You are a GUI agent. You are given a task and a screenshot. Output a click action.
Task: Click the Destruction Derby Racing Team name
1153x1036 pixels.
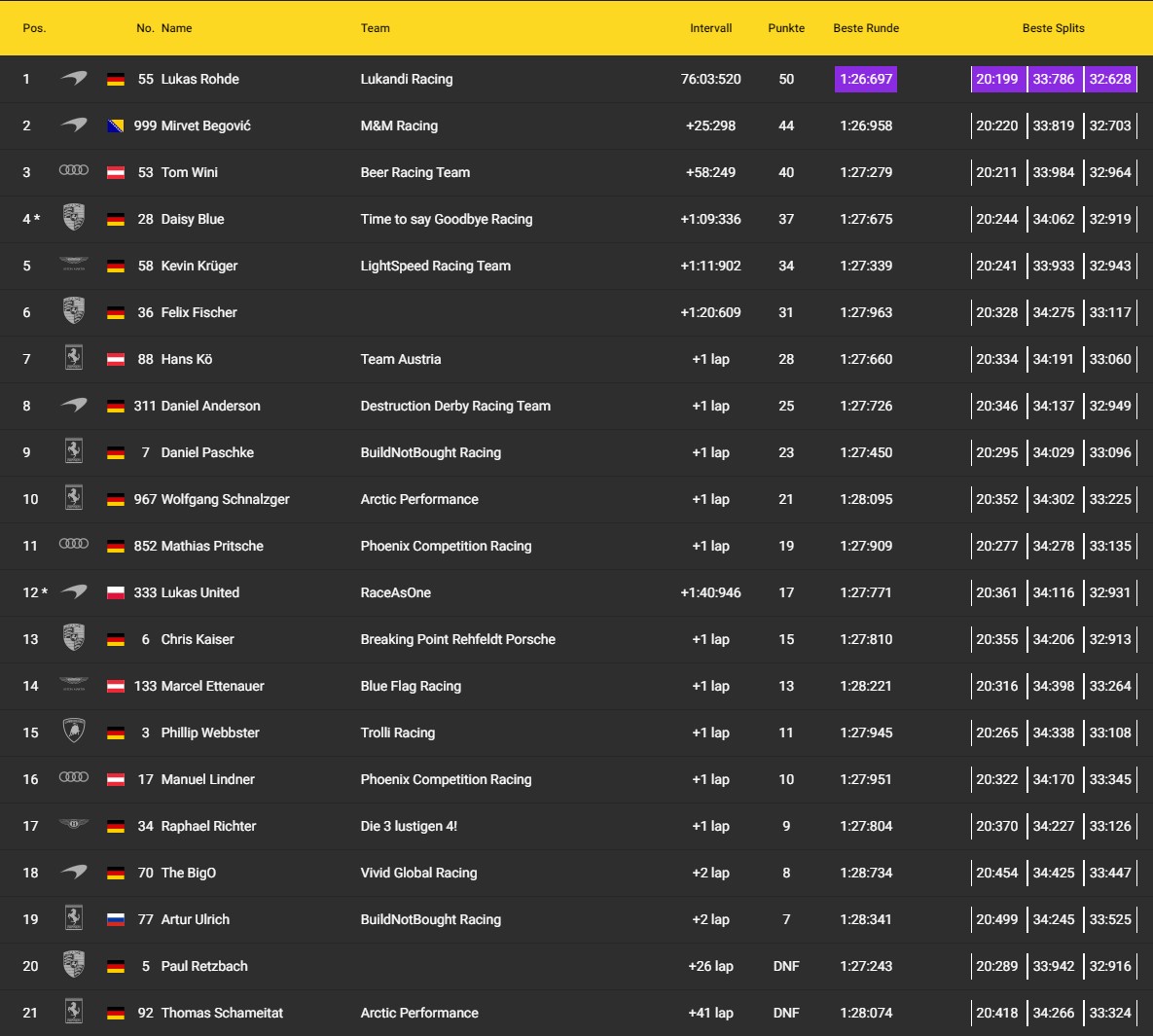tap(455, 406)
